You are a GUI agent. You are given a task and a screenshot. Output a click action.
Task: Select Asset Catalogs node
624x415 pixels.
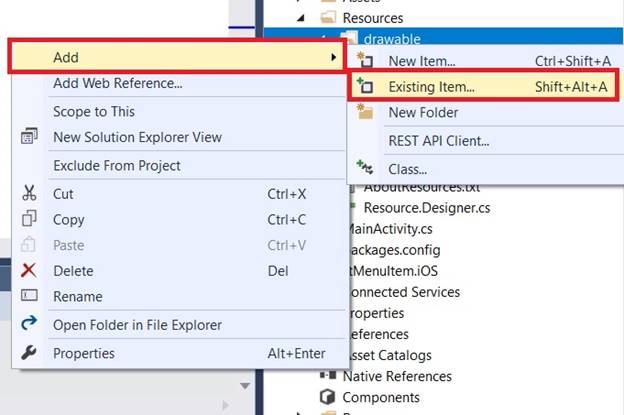click(x=390, y=355)
